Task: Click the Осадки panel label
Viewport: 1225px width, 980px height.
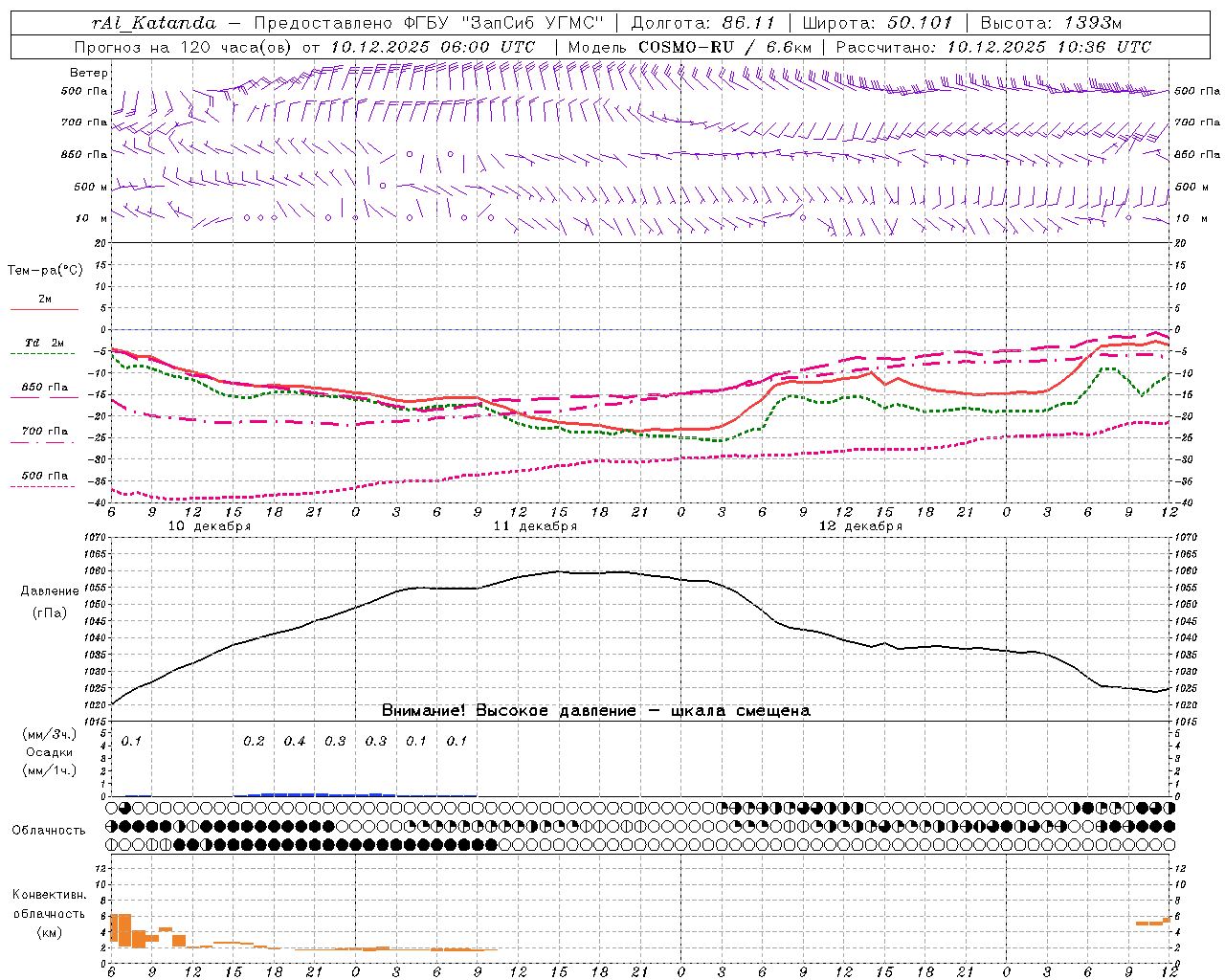Action: click(x=50, y=753)
